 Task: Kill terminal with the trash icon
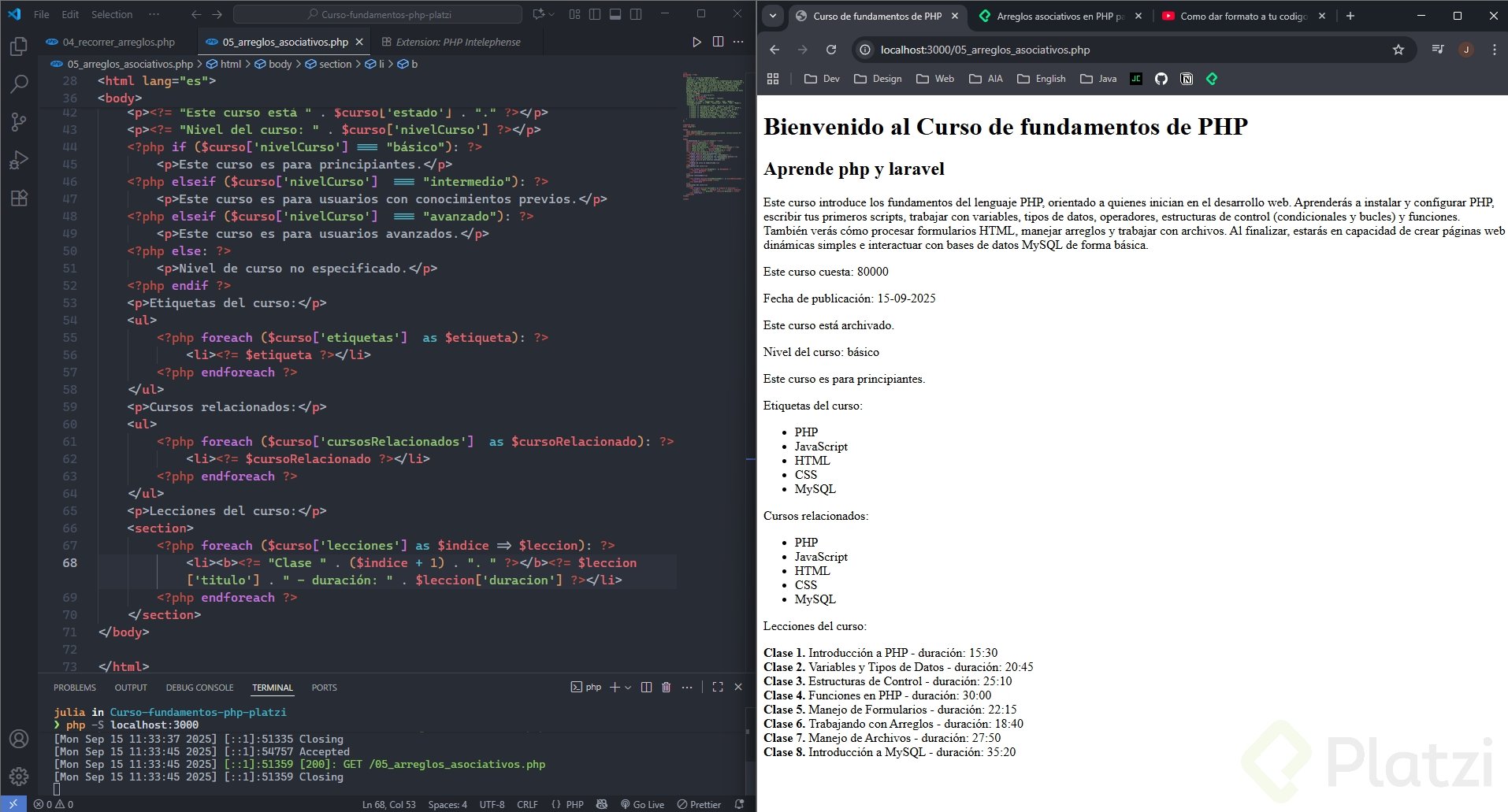pos(666,688)
